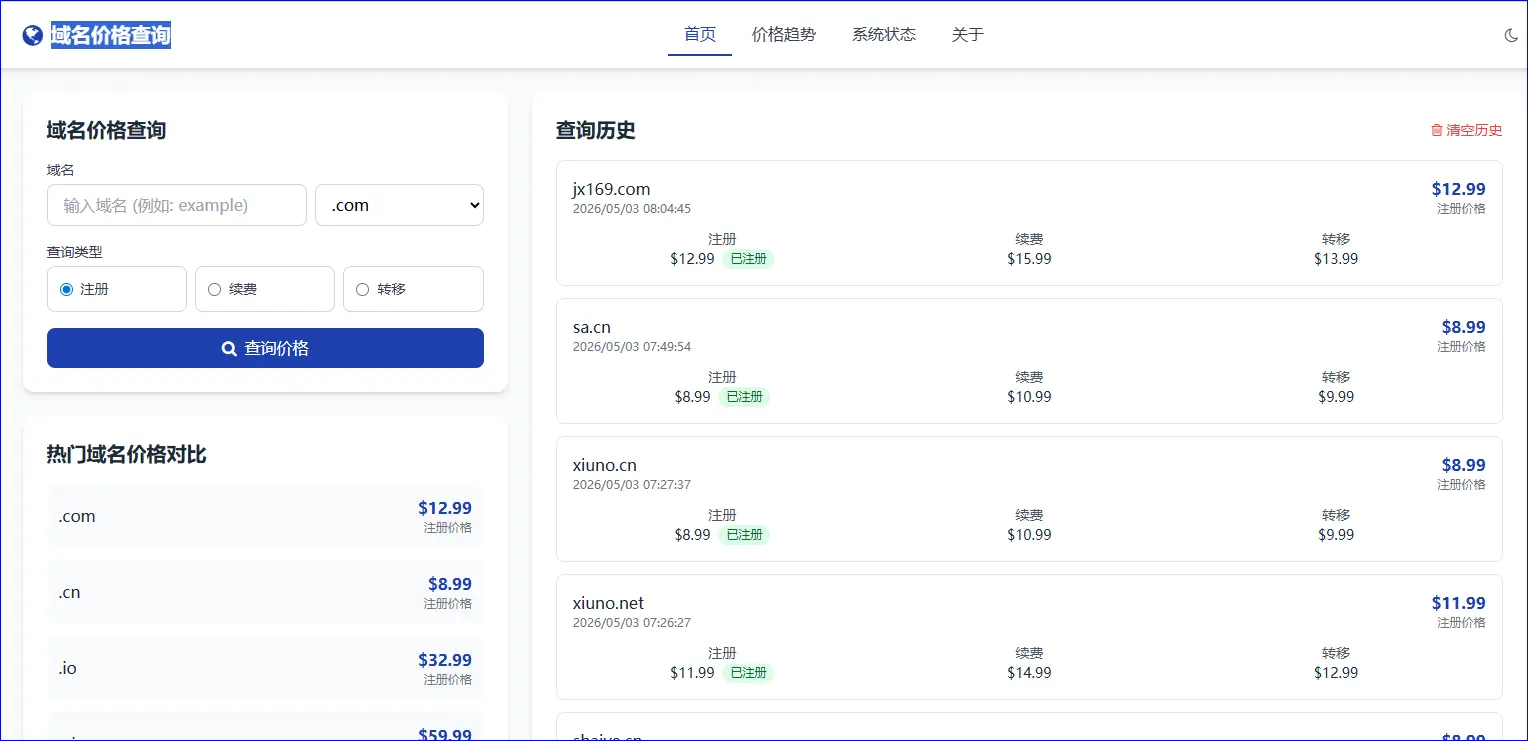
Task: Open jx169.com history entry
Action: point(1029,223)
